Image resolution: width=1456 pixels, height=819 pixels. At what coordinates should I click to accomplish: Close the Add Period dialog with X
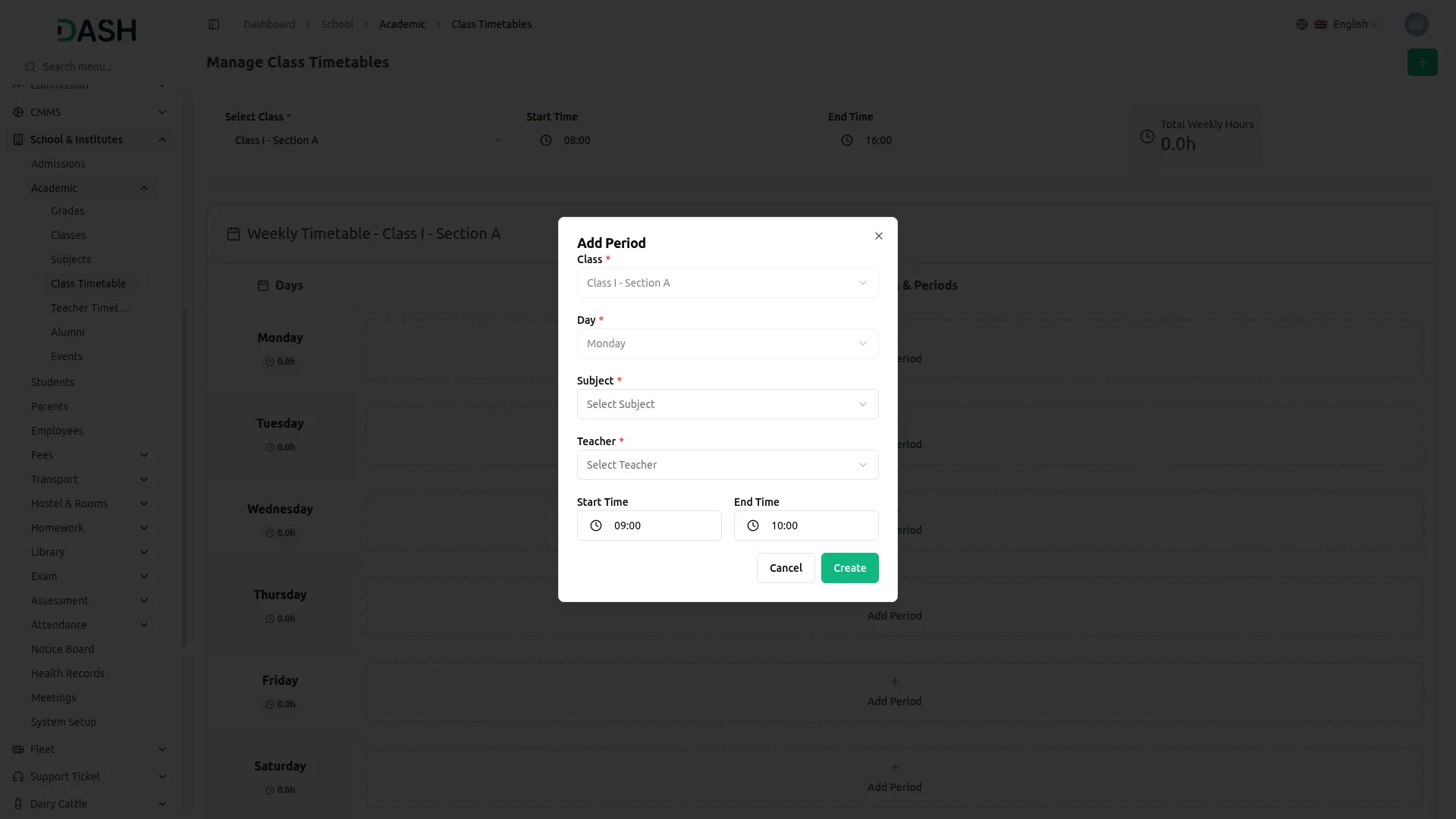[879, 236]
